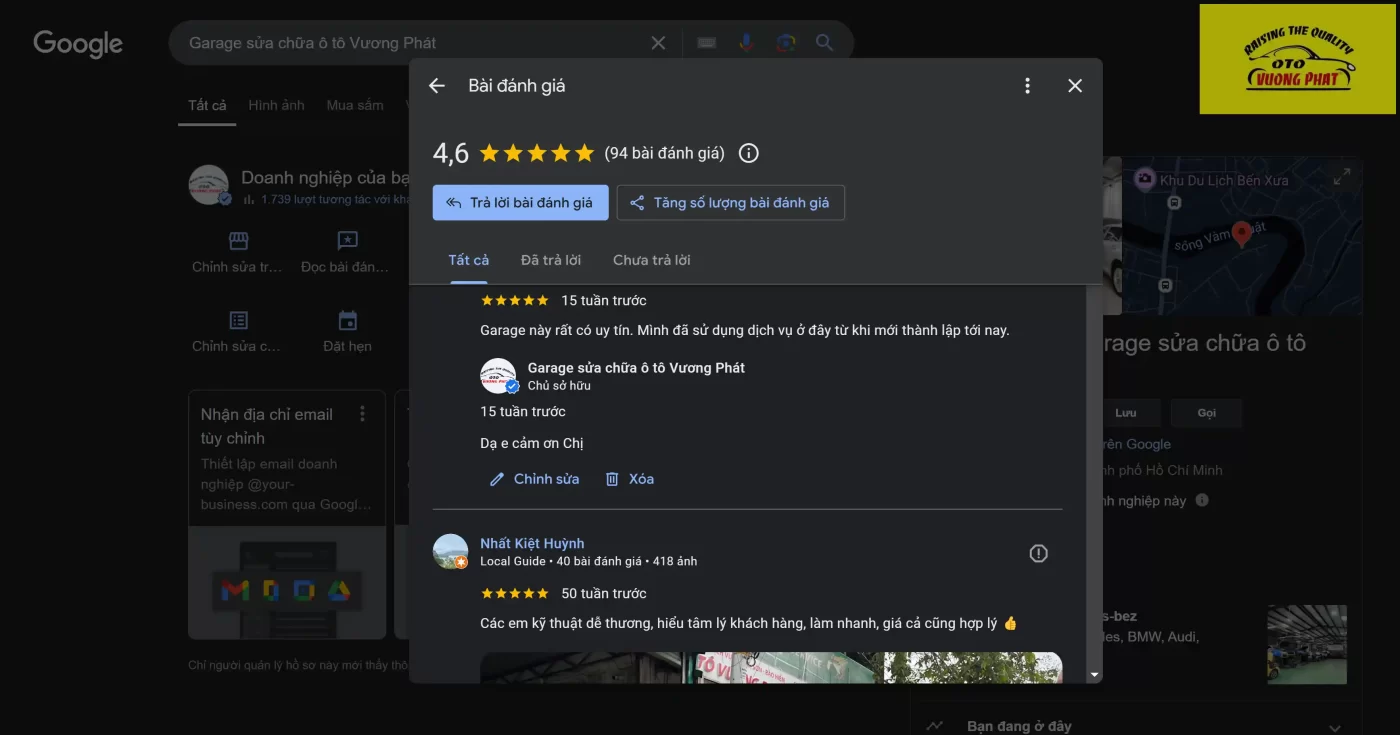The image size is (1400, 735).
Task: Switch to the Chưa trả lời tab
Action: pyautogui.click(x=652, y=260)
